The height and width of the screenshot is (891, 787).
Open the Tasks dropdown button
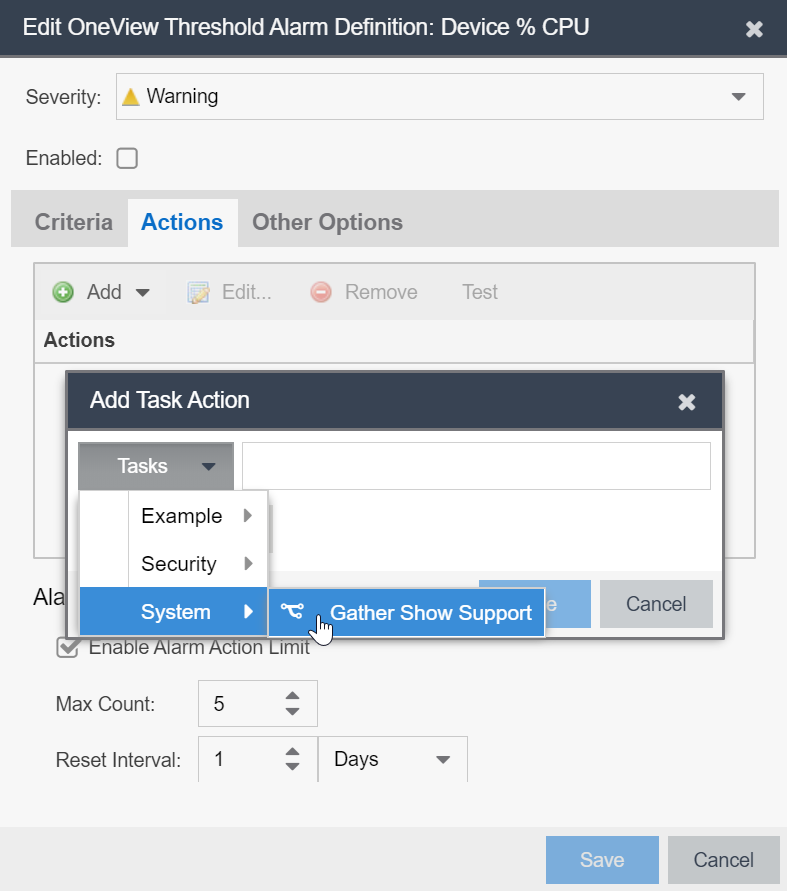coord(156,466)
